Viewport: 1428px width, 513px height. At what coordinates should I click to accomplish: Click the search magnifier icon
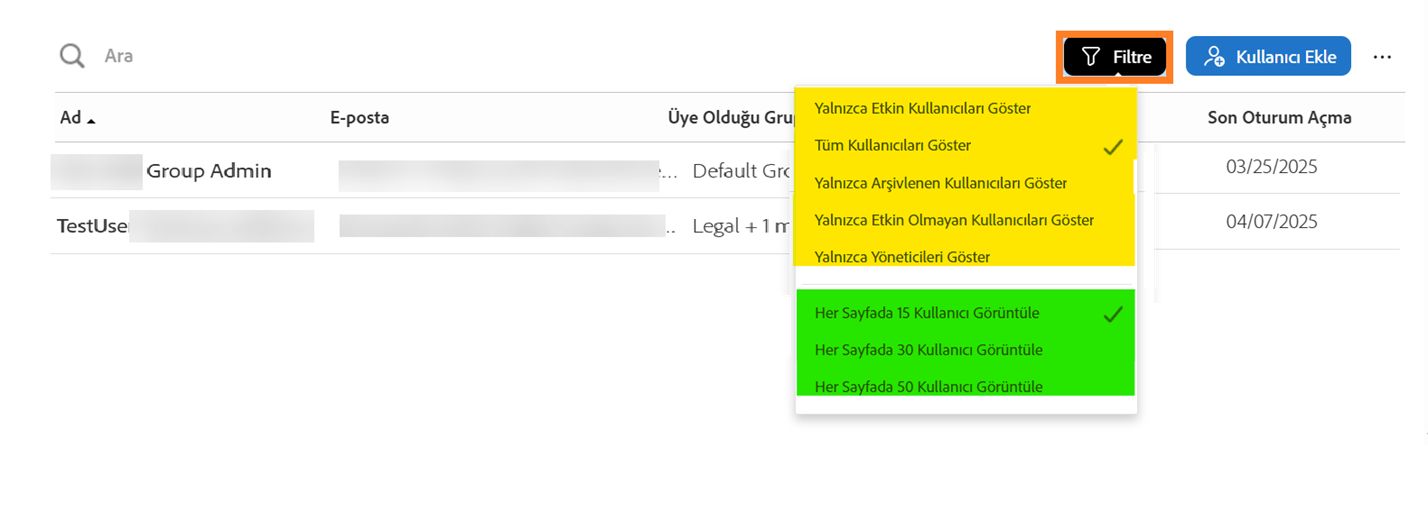tap(72, 55)
